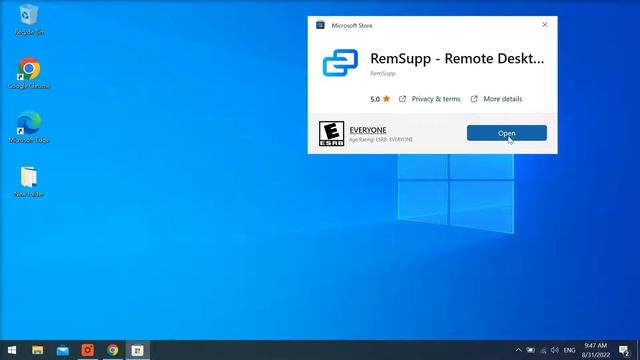The height and width of the screenshot is (360, 640).
Task: Click the RemSupp - Remote Deskt... title
Action: (x=457, y=58)
